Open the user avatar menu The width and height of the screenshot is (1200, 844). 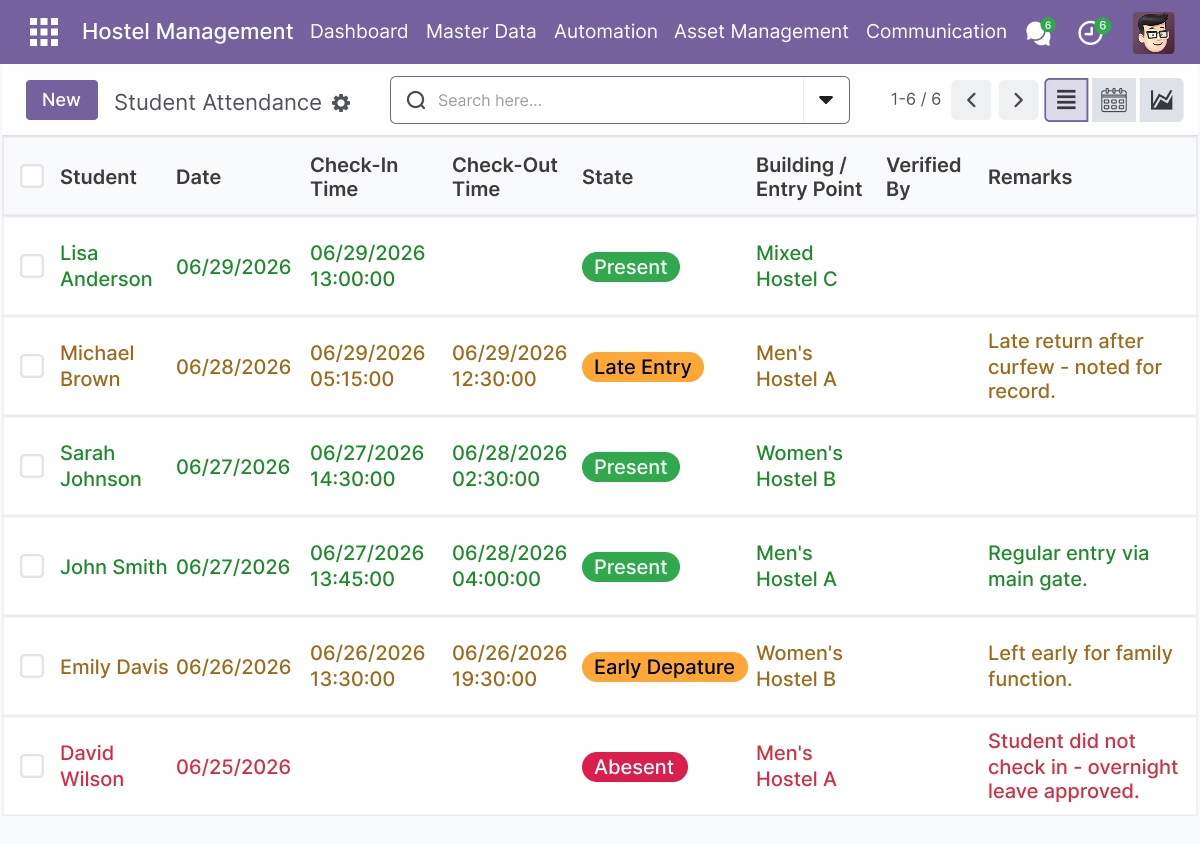pos(1153,33)
